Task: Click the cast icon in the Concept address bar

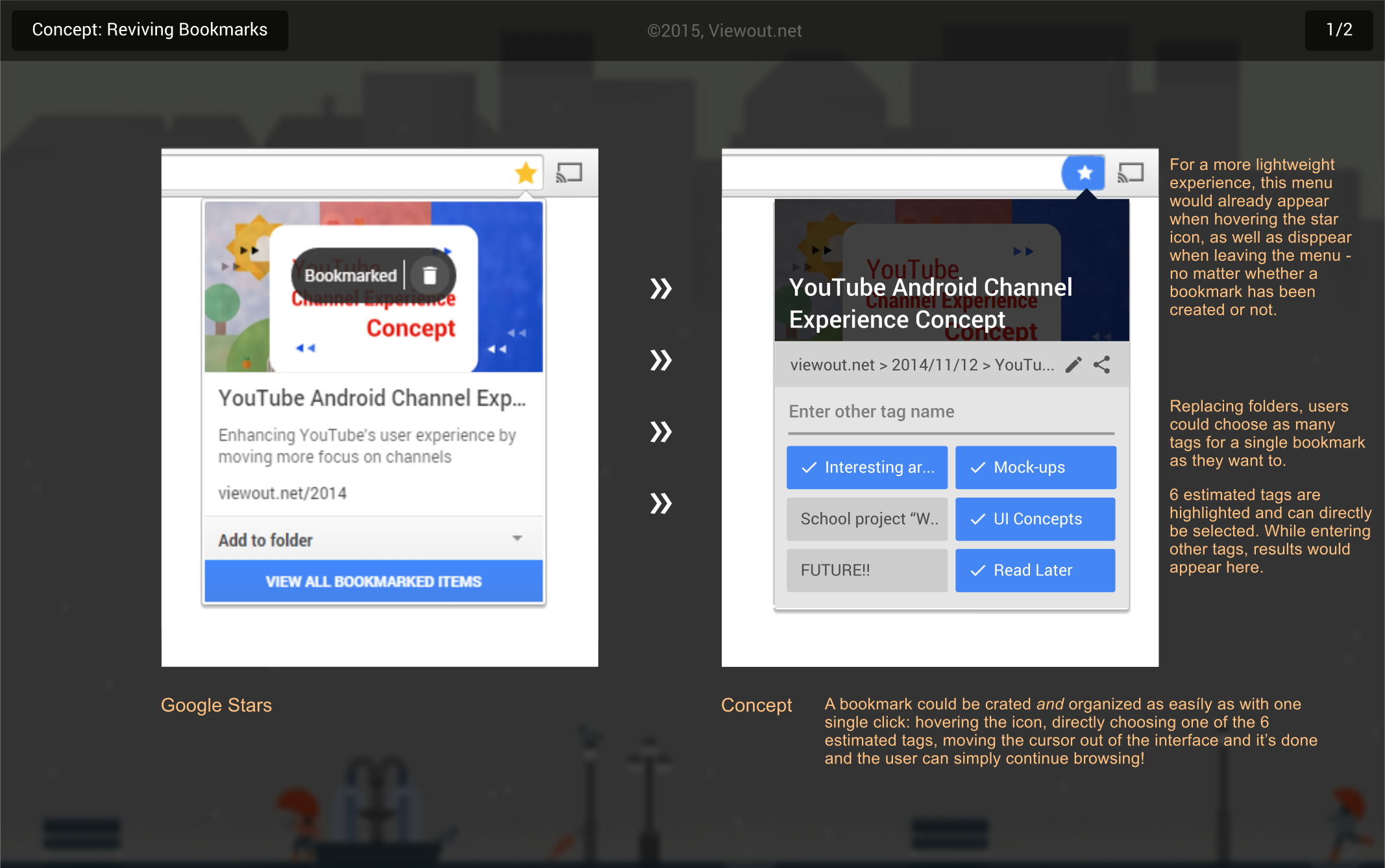Action: click(x=1130, y=173)
